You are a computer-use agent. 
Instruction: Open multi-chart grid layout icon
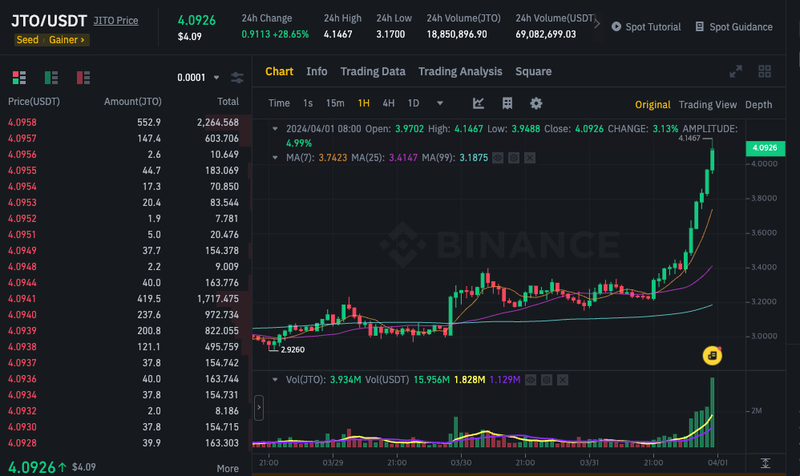pos(764,71)
